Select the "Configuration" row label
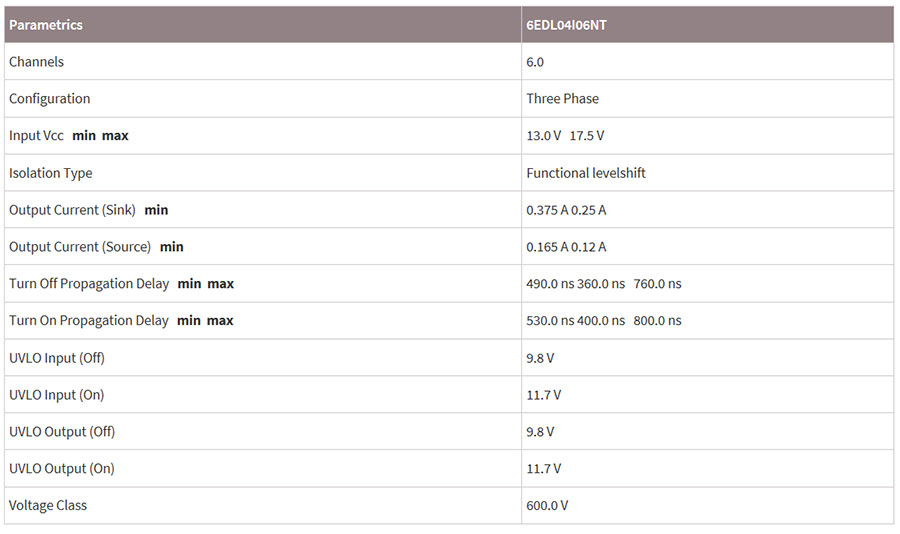The image size is (900, 534). 49,99
